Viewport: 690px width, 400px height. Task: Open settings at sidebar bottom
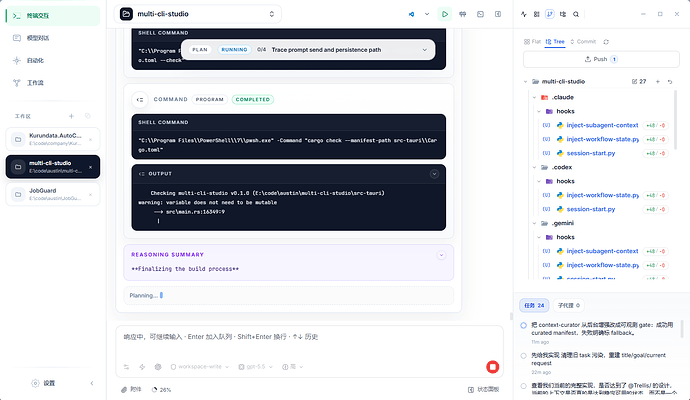(43, 383)
